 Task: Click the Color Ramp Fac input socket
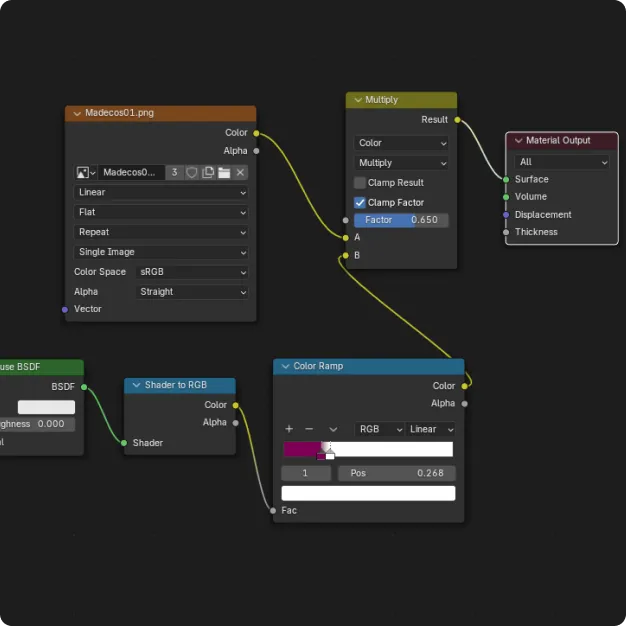coord(273,511)
